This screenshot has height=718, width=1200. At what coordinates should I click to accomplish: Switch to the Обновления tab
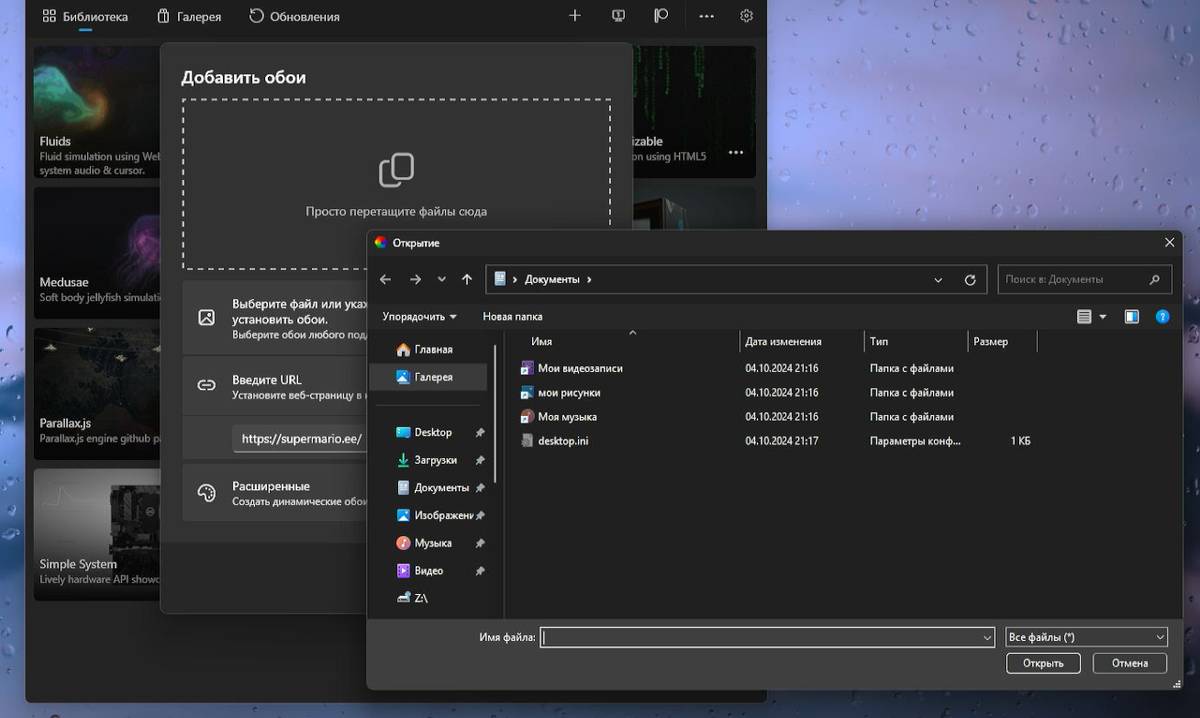click(x=294, y=16)
